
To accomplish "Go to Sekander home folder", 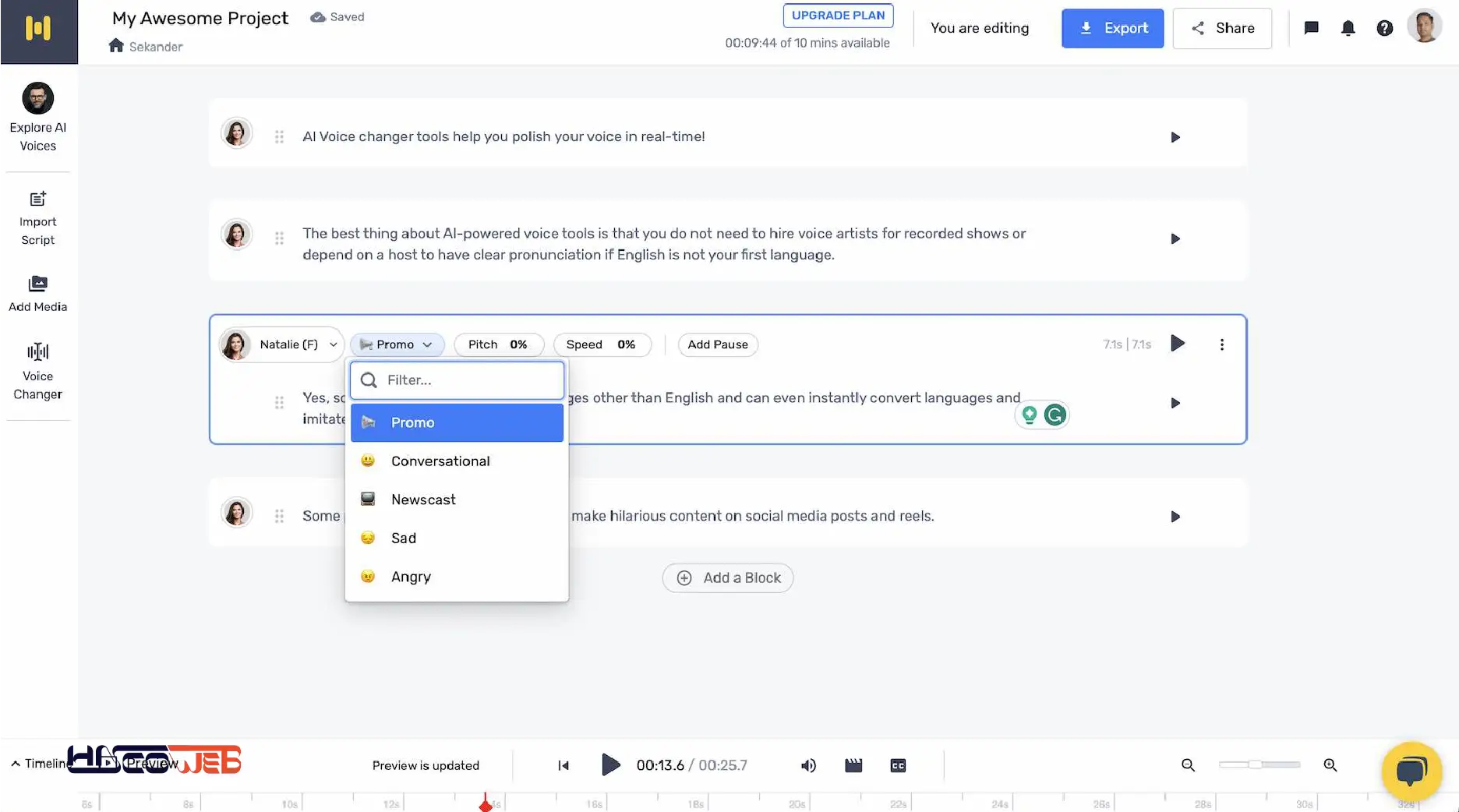I will tap(146, 46).
